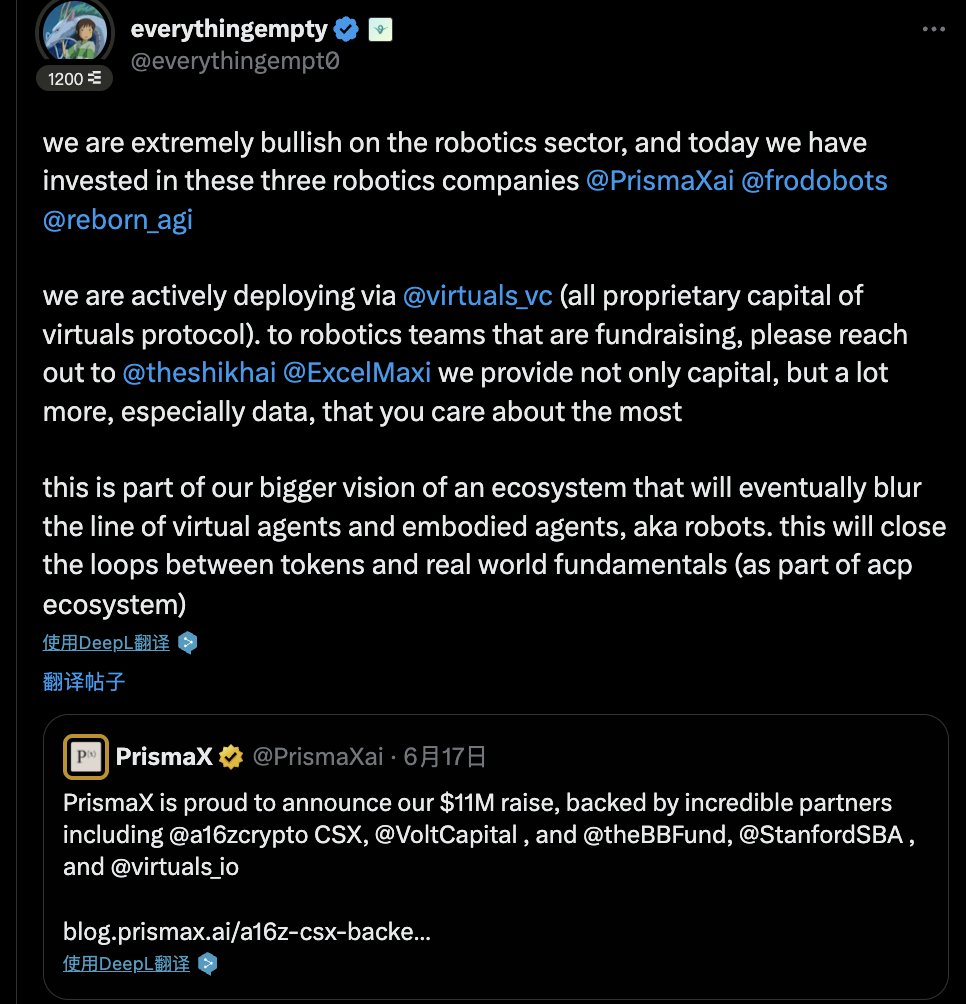This screenshot has height=1004, width=966.
Task: Open the @virtuals_vc mention link
Action: (478, 296)
